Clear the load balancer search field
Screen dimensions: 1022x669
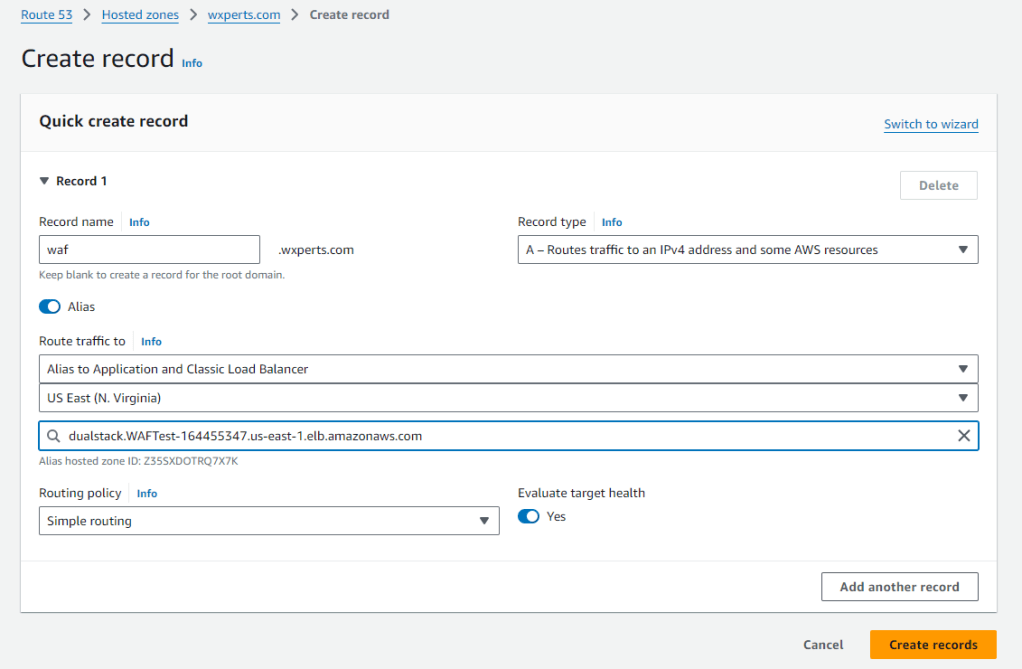963,436
